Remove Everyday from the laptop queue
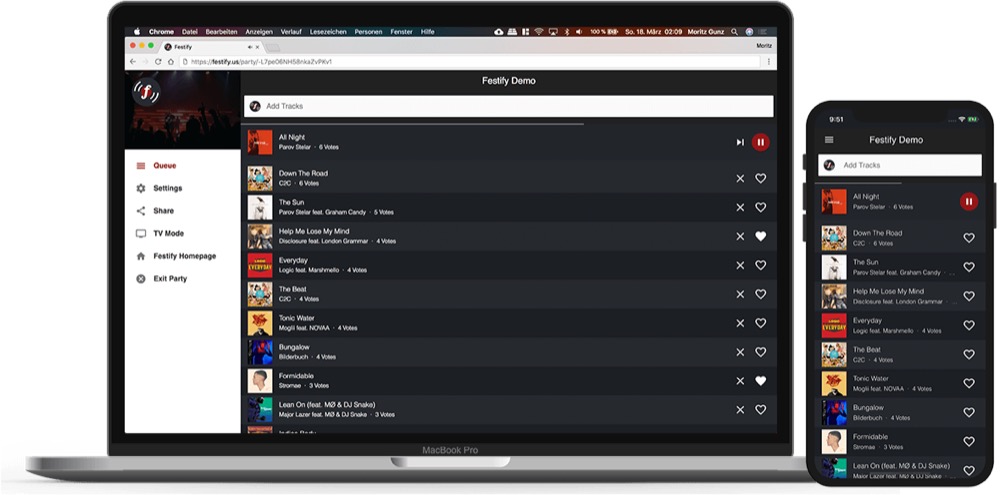The height and width of the screenshot is (495, 1000). tap(740, 265)
